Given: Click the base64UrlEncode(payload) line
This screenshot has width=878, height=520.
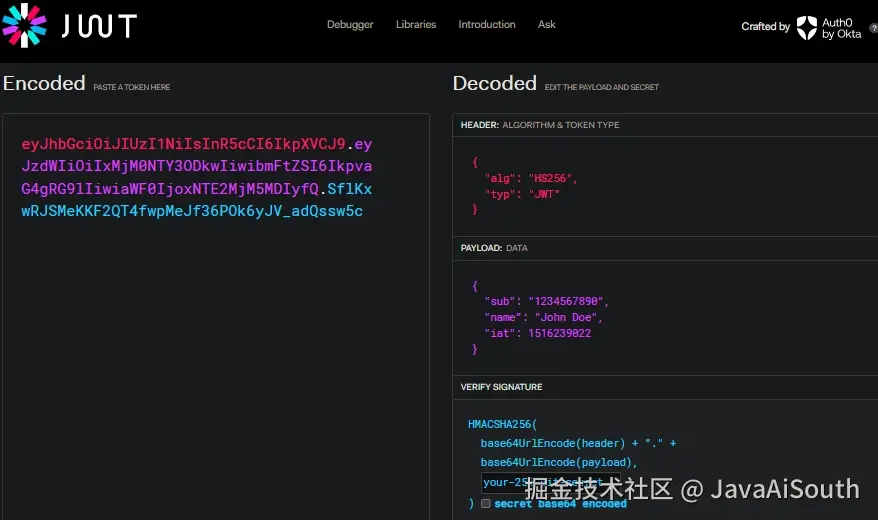Looking at the screenshot, I should 559,462.
